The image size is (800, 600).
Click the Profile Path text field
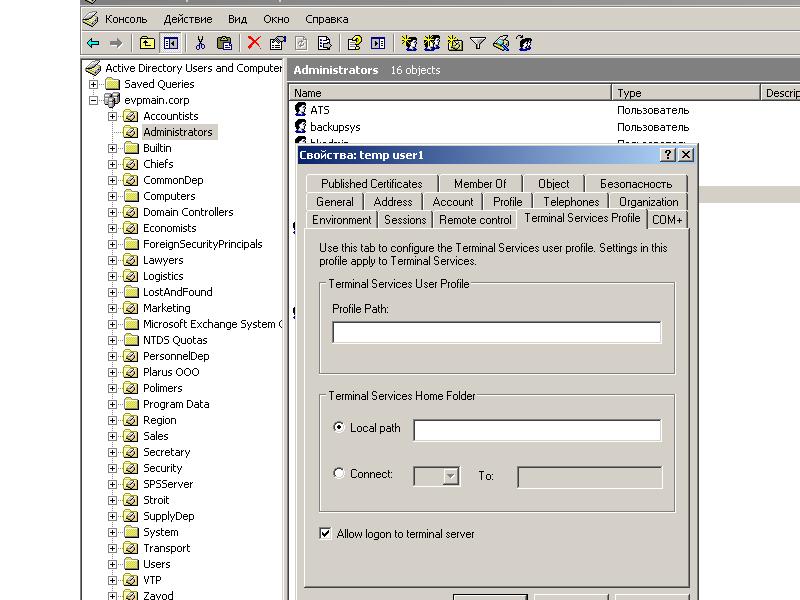click(496, 333)
